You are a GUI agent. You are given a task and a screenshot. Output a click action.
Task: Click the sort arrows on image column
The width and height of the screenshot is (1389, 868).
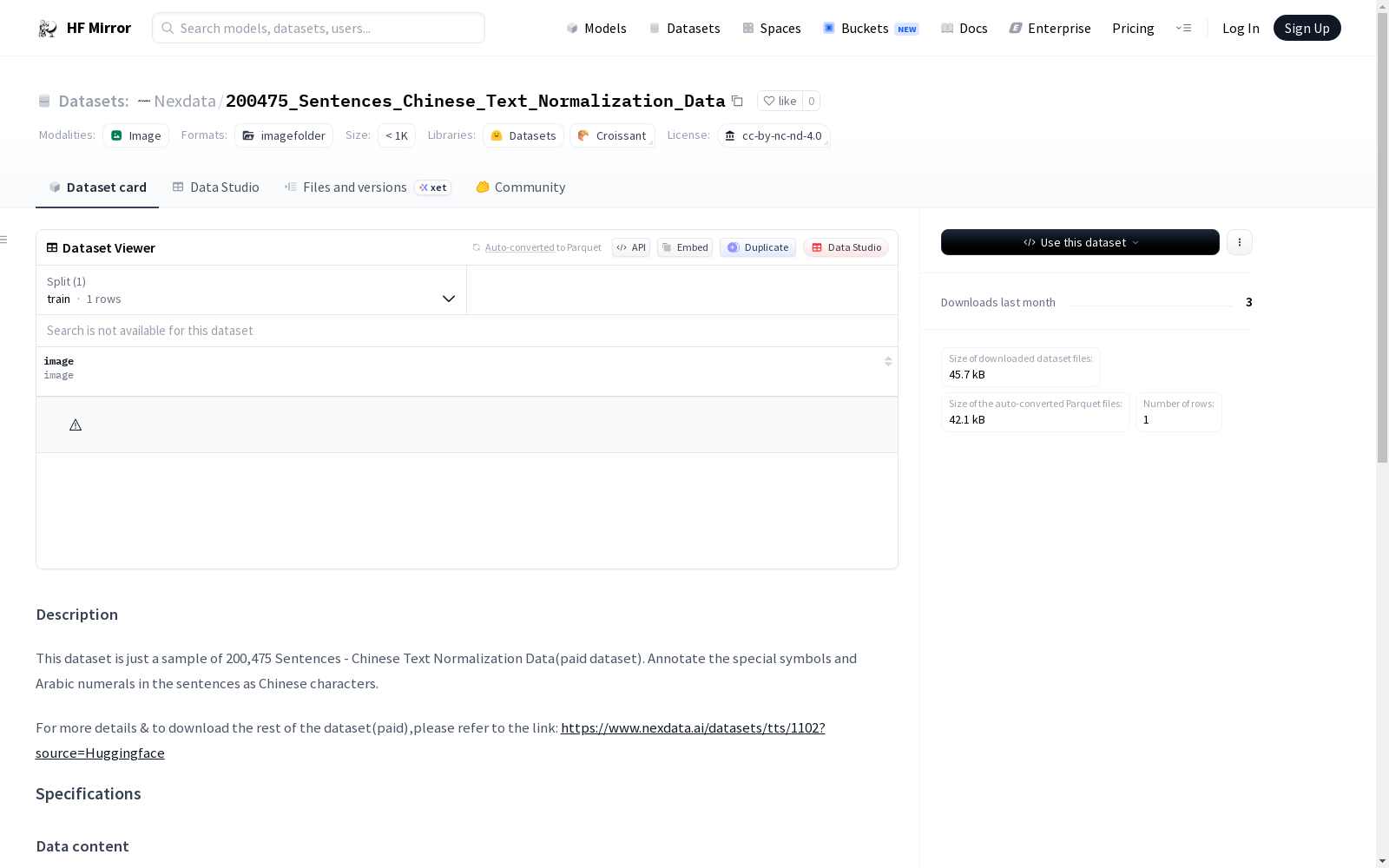pyautogui.click(x=888, y=361)
